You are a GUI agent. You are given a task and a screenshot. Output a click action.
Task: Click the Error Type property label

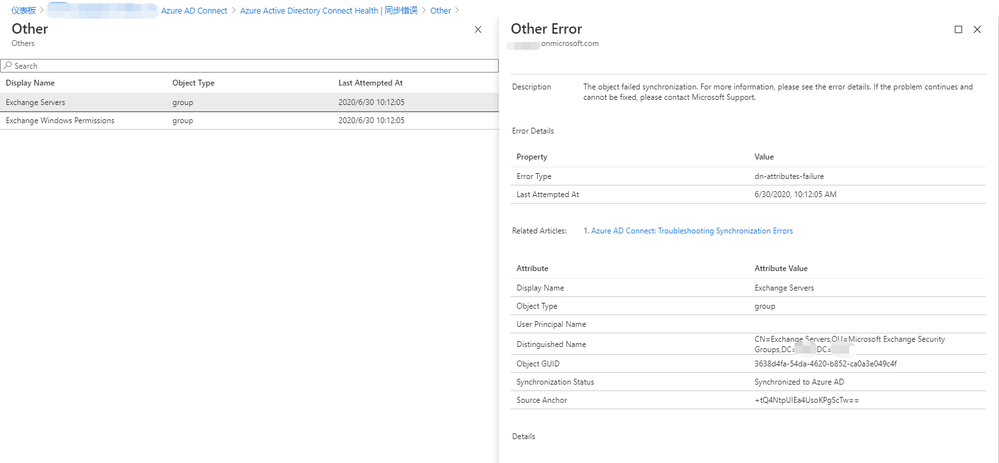[534, 176]
